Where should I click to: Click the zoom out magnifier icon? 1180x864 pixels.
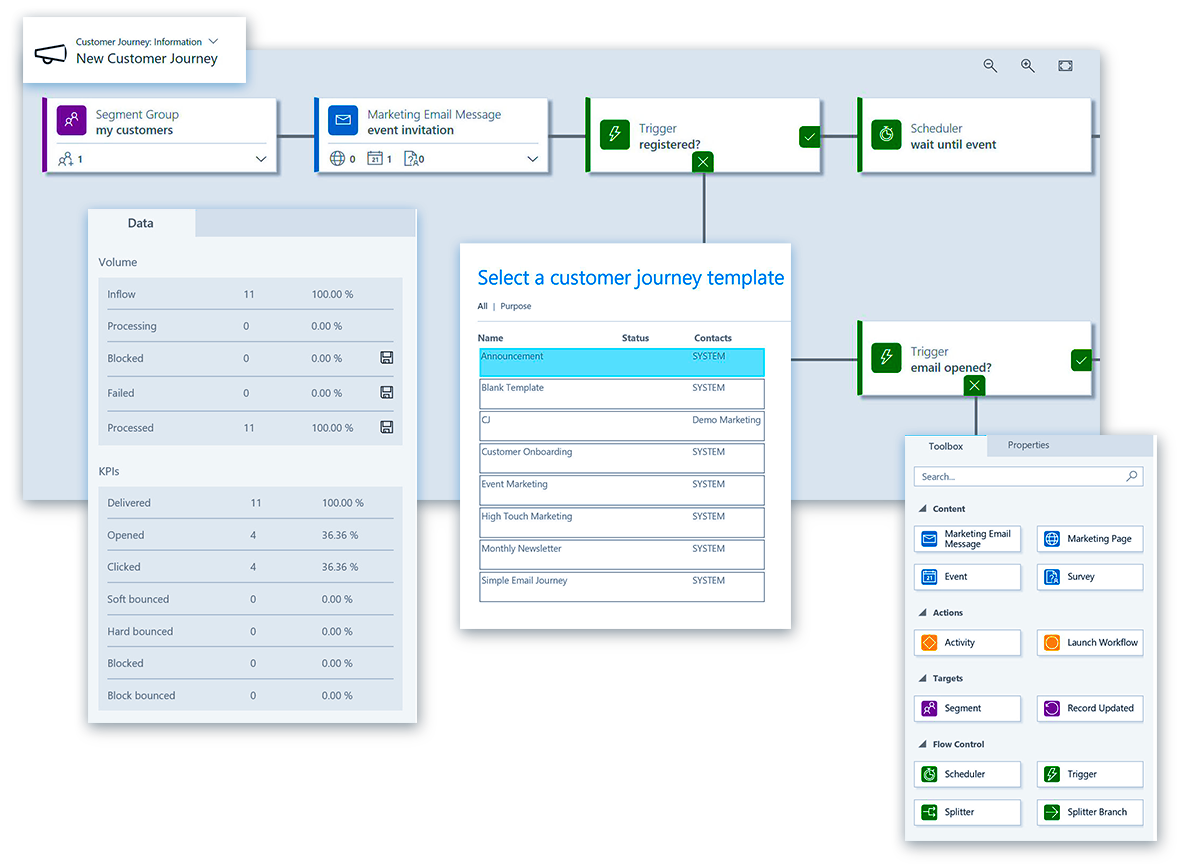pyautogui.click(x=990, y=66)
